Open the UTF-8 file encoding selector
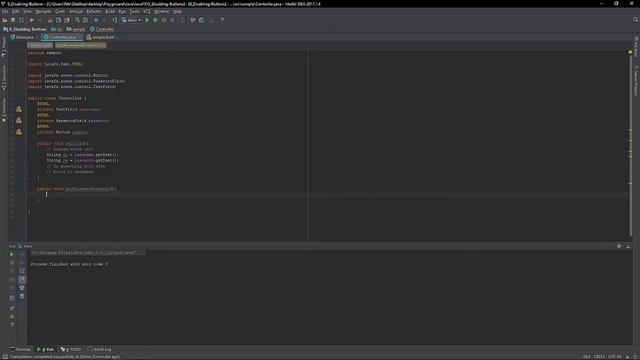The image size is (640, 360). click(615, 357)
